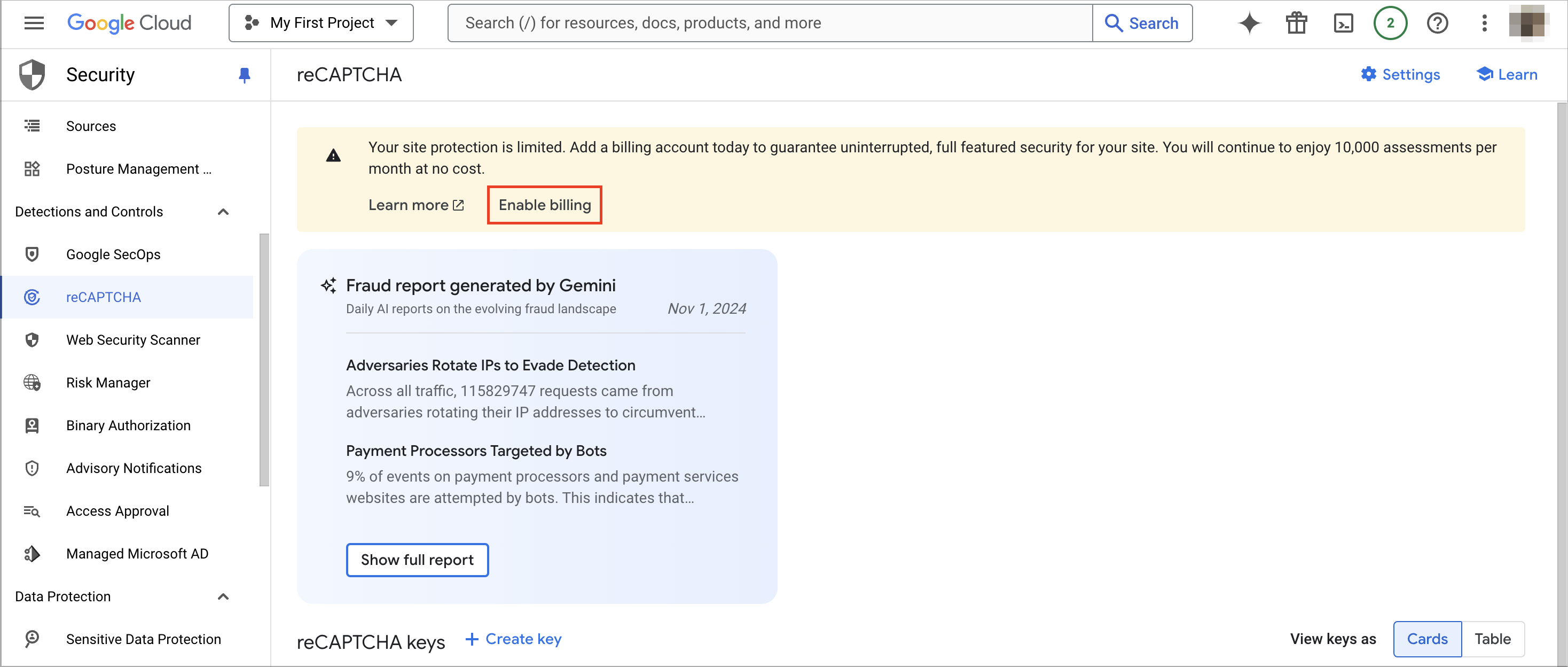1568x667 pixels.
Task: Click the reCAPTCHA sidebar icon
Action: tap(32, 297)
